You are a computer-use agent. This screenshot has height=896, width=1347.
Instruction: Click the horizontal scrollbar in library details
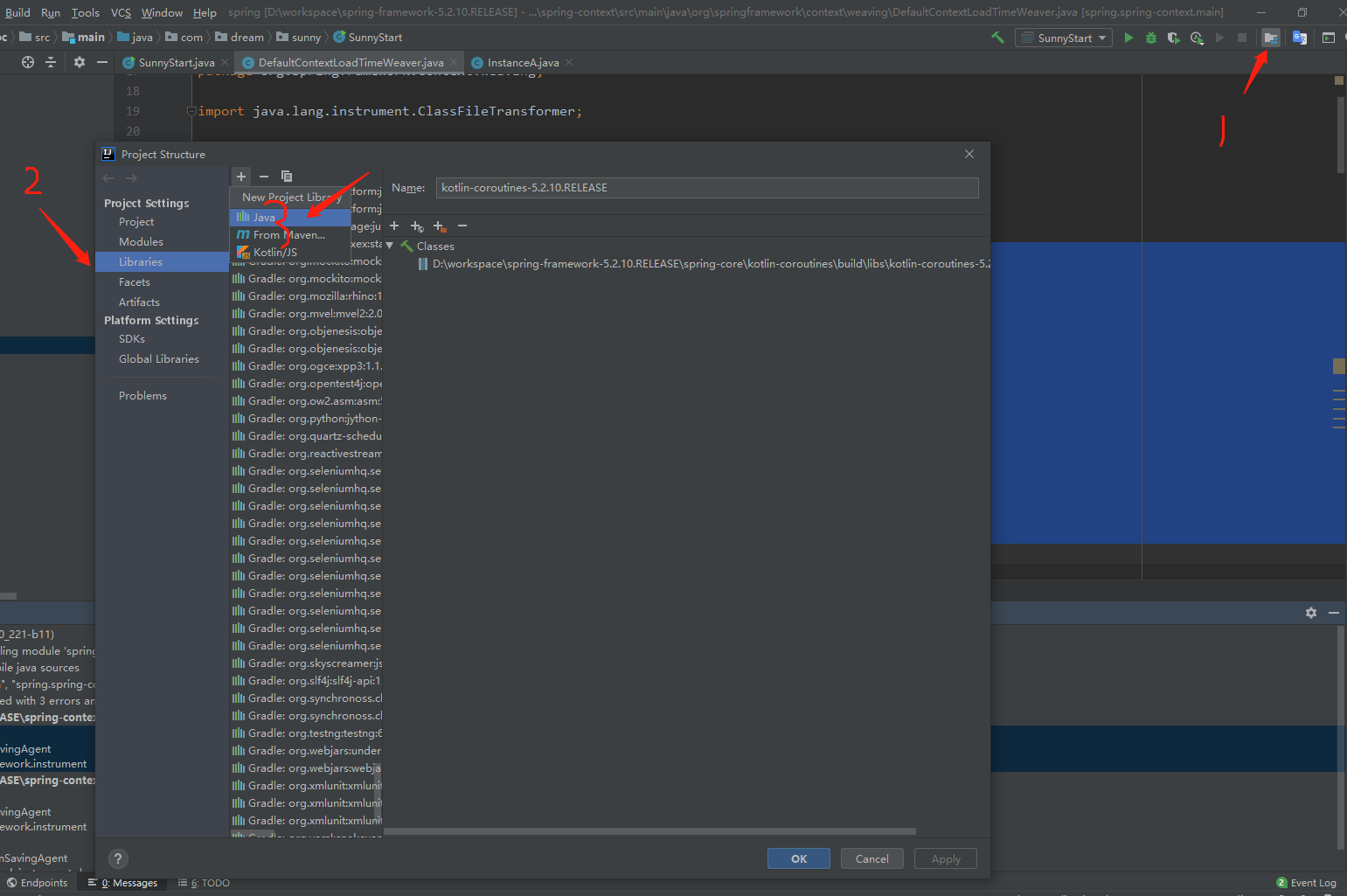point(649,831)
